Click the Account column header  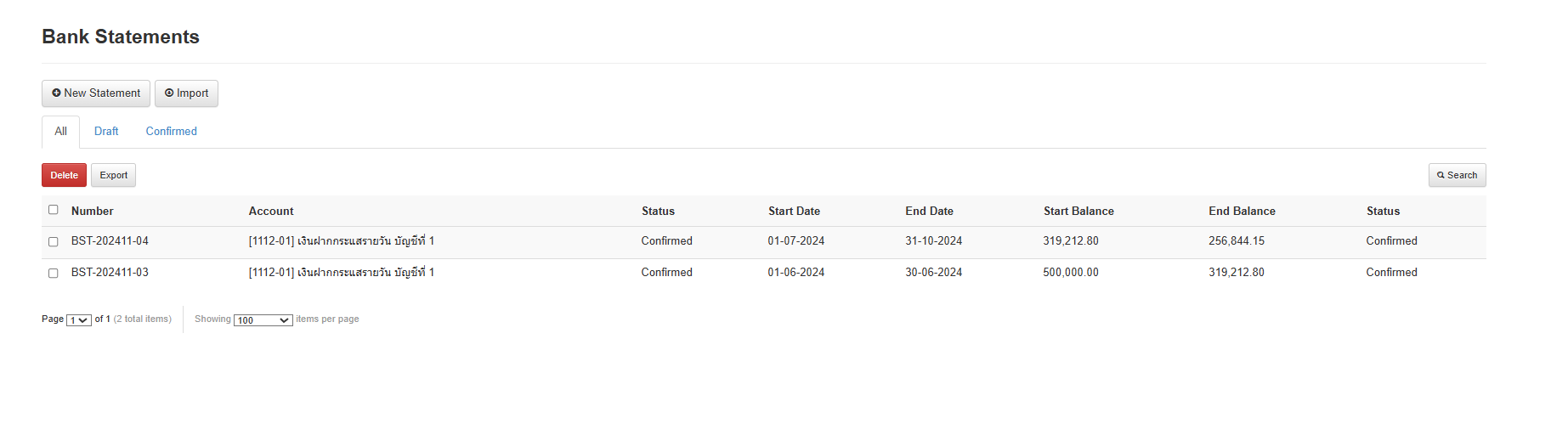271,212
